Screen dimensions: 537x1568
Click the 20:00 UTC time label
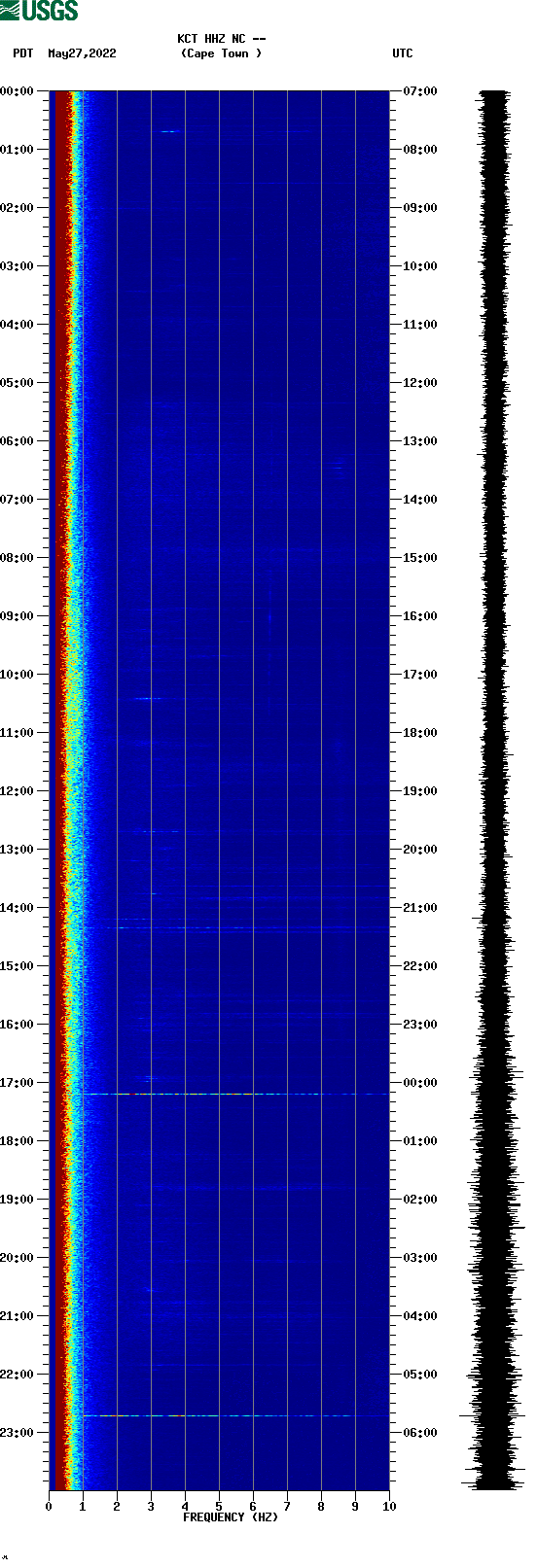point(420,850)
